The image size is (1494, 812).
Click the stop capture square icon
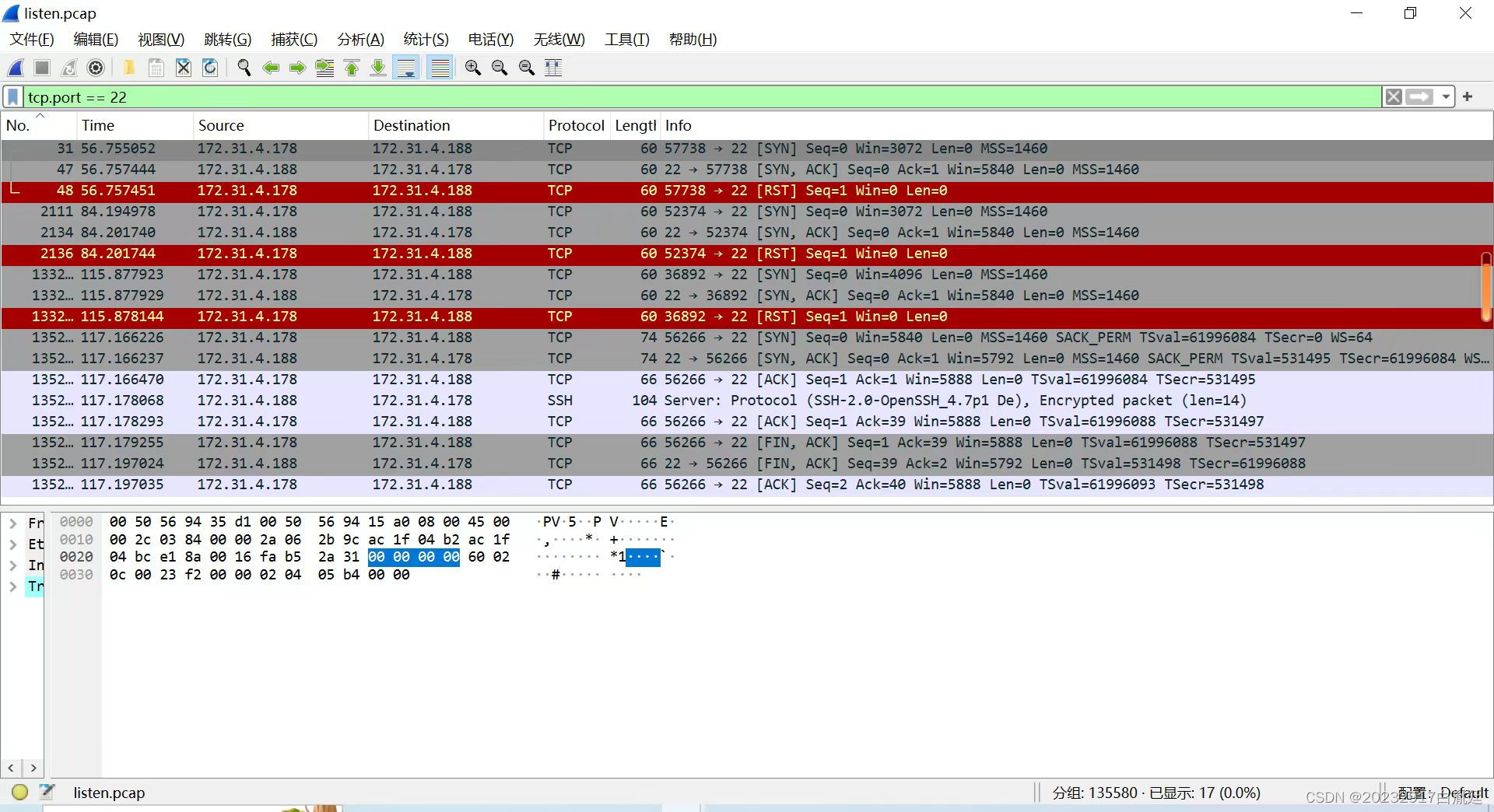pyautogui.click(x=42, y=68)
